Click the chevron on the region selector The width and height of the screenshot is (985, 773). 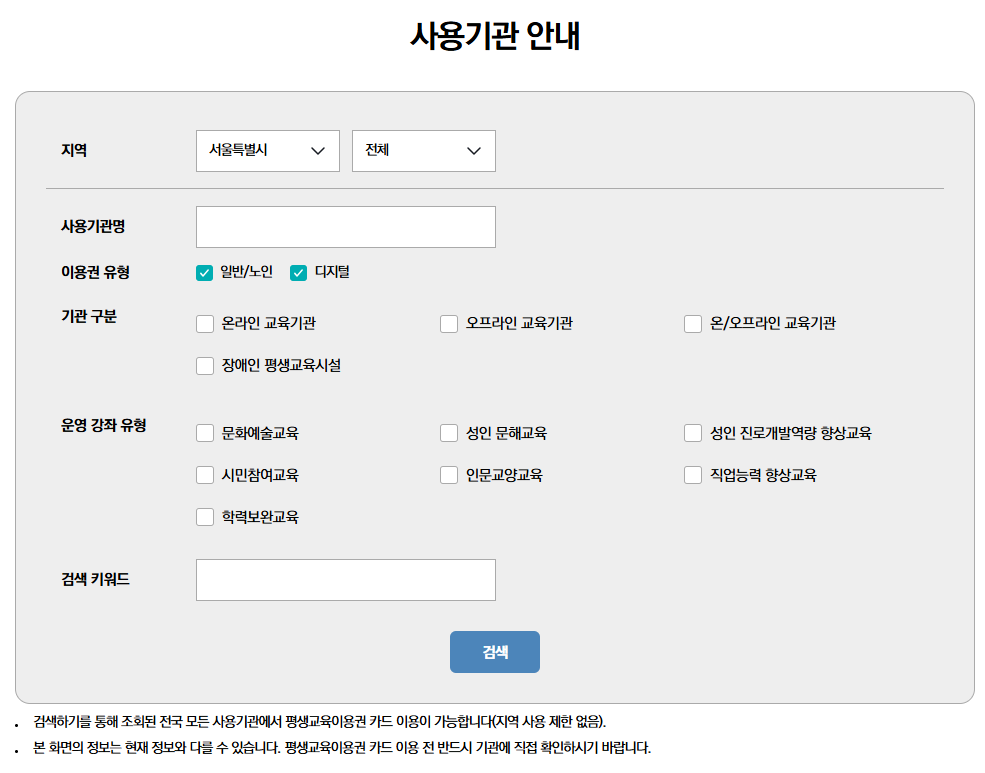320,150
